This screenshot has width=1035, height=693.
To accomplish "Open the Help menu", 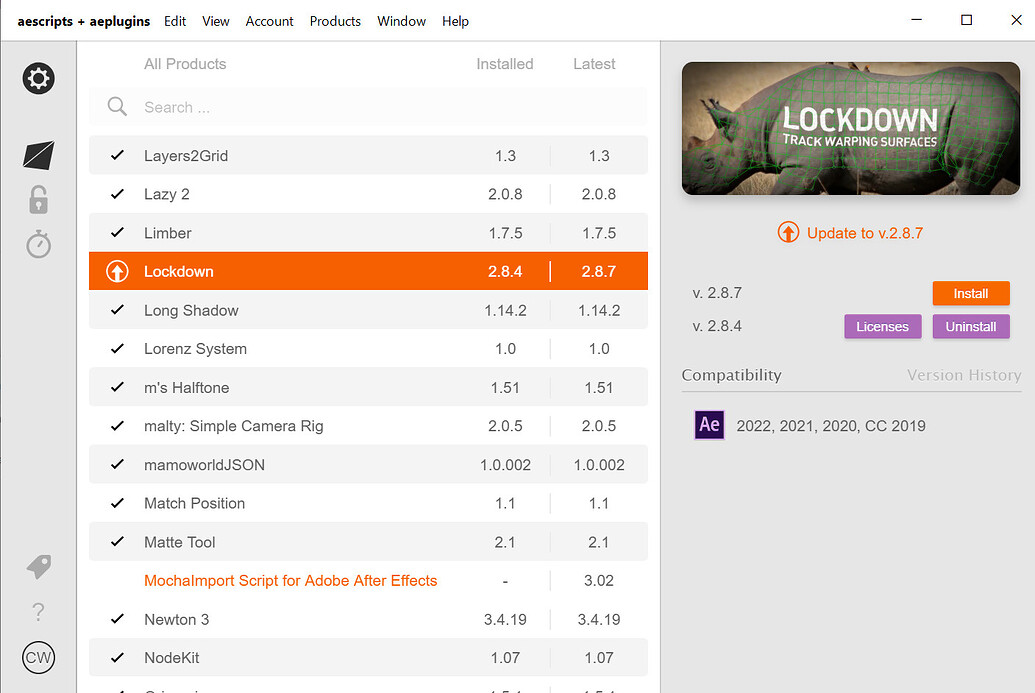I will click(x=455, y=21).
